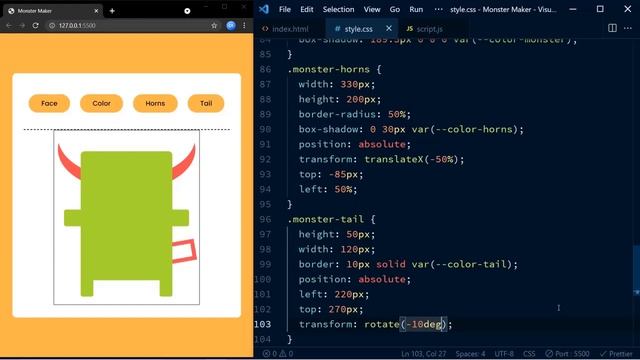Click the Color button in Monster Maker
This screenshot has height=360, width=640.
pos(101,103)
